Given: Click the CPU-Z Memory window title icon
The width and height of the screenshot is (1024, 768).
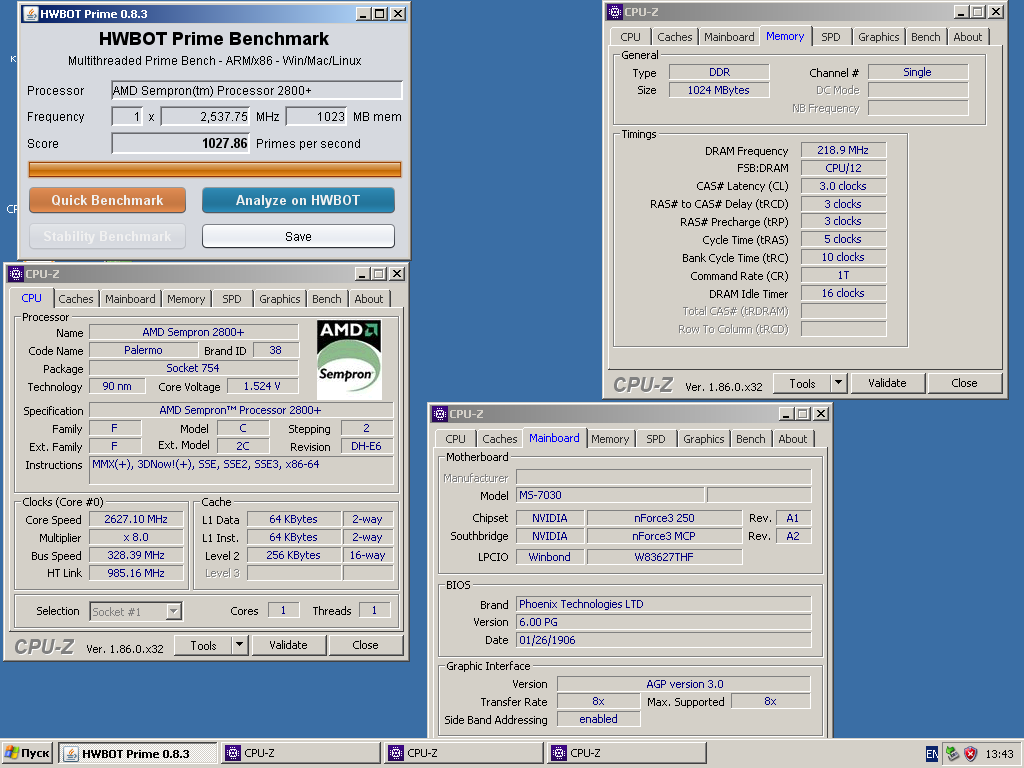Looking at the screenshot, I should pyautogui.click(x=615, y=12).
